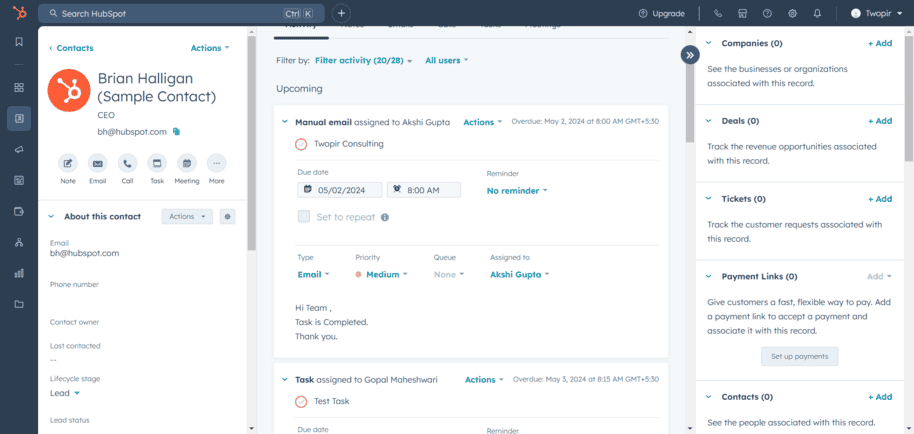Click the Call phone icon button

[x=127, y=163]
